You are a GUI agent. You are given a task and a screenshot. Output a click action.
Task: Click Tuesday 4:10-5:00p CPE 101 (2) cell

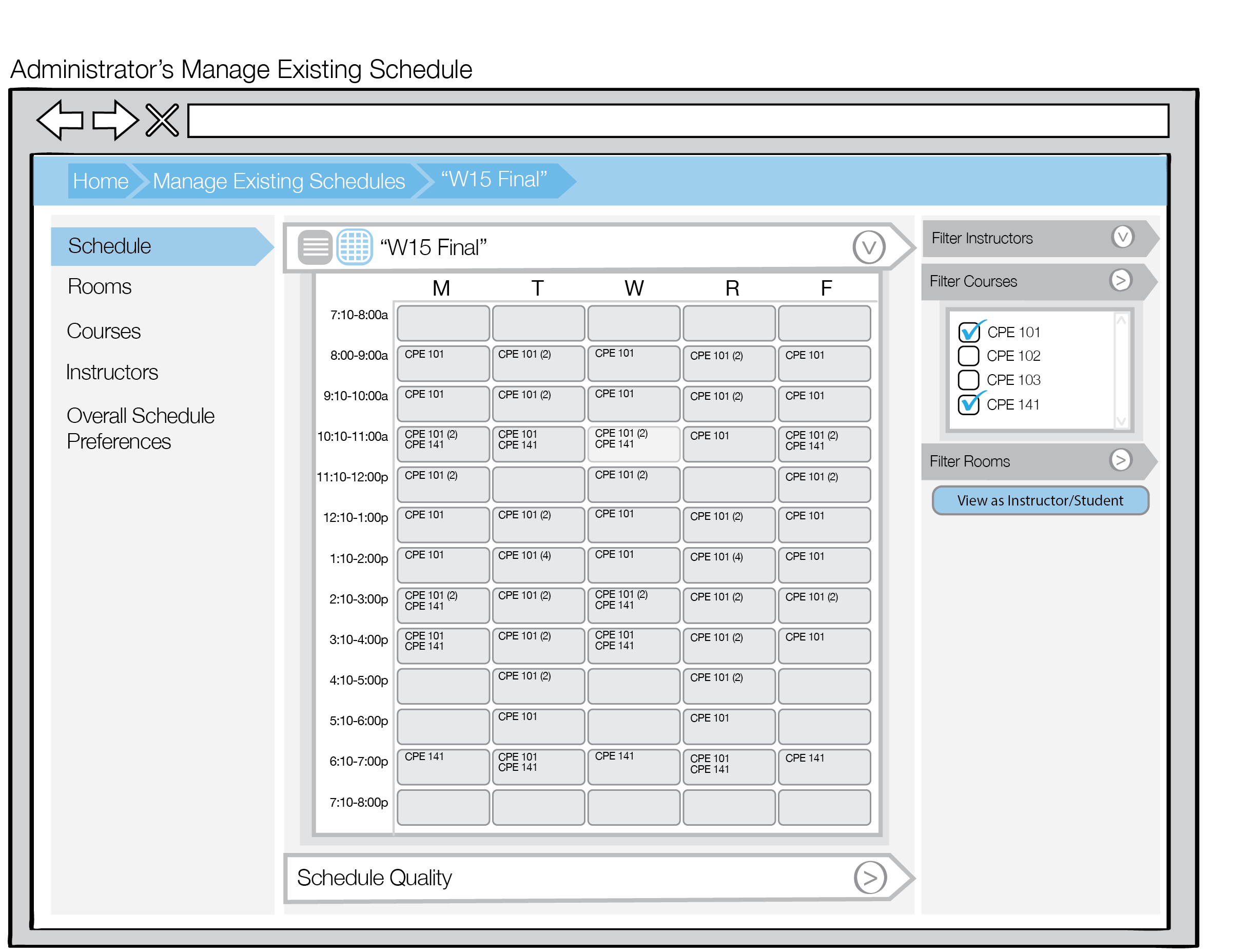[538, 686]
